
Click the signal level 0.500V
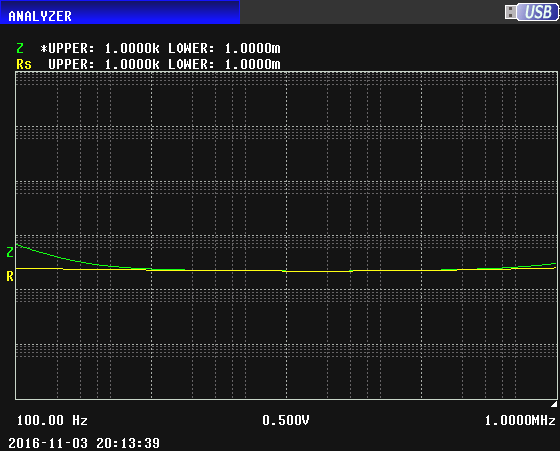coord(286,420)
